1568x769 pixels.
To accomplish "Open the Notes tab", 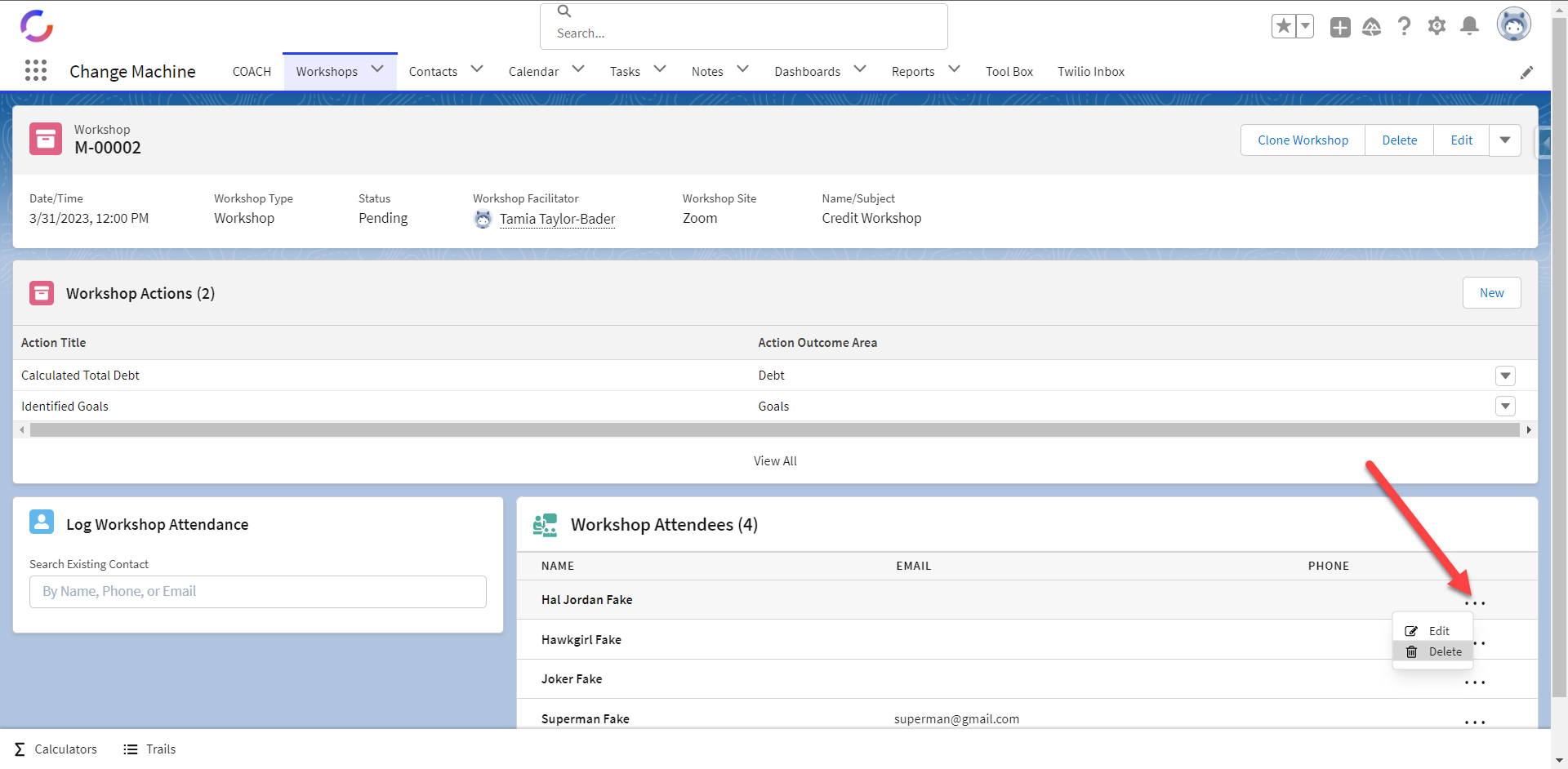I will [x=707, y=72].
